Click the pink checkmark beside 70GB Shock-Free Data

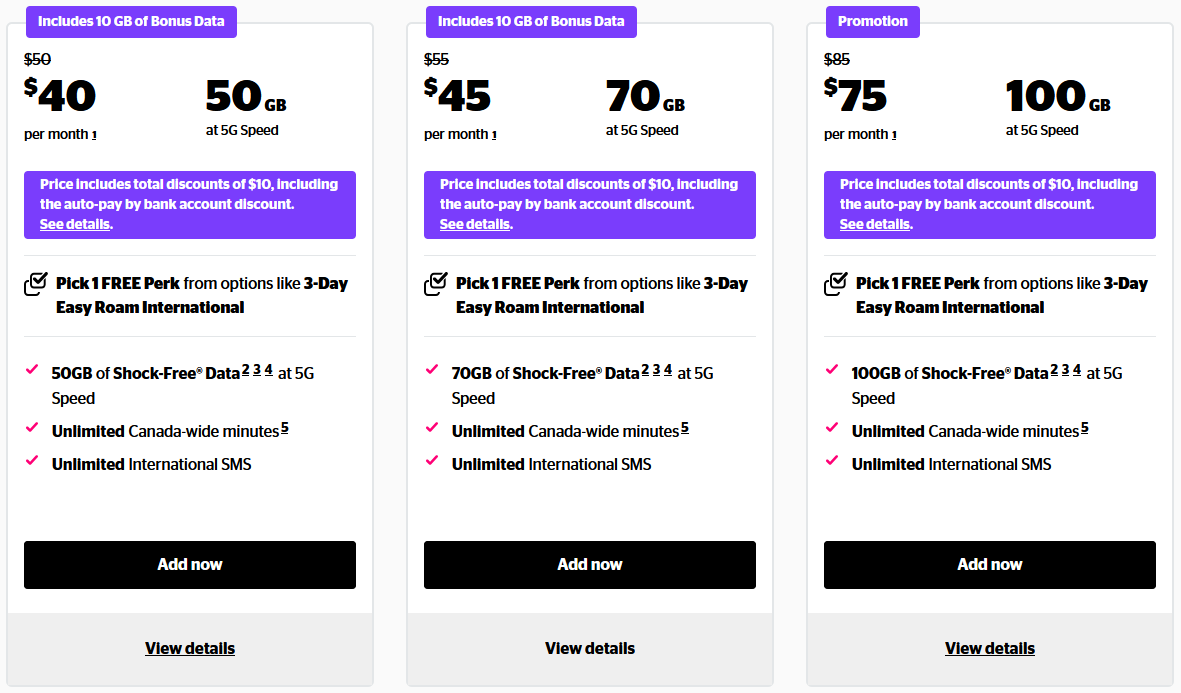[x=434, y=371]
